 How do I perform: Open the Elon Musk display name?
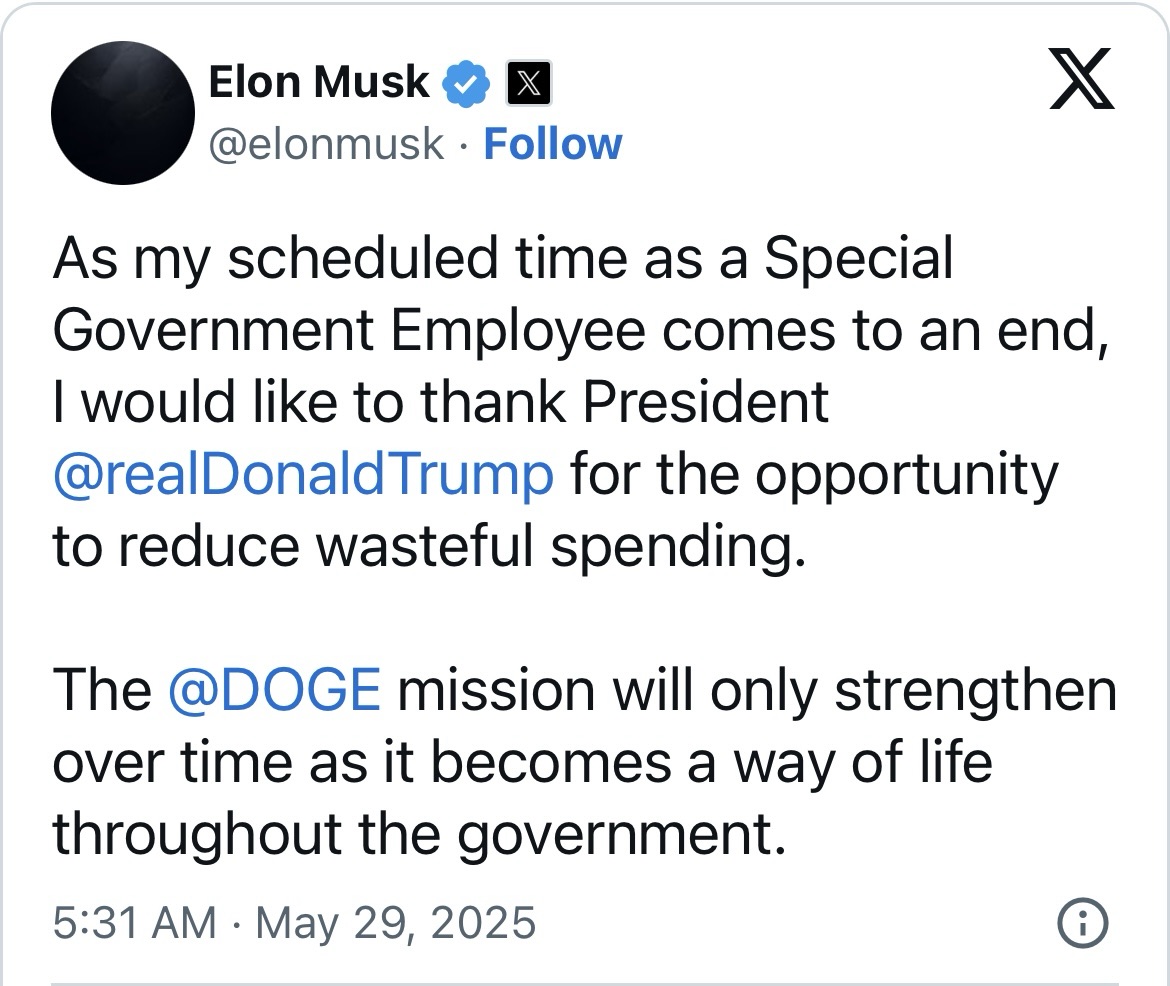coord(319,81)
